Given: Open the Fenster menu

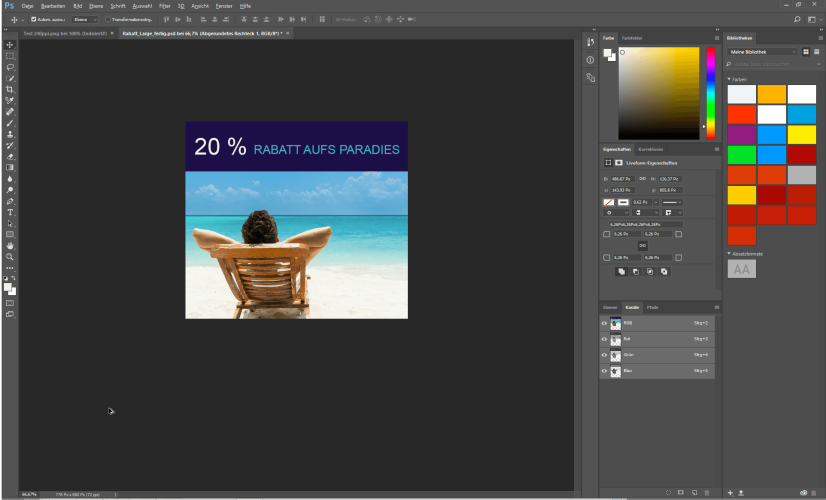Looking at the screenshot, I should (x=224, y=6).
